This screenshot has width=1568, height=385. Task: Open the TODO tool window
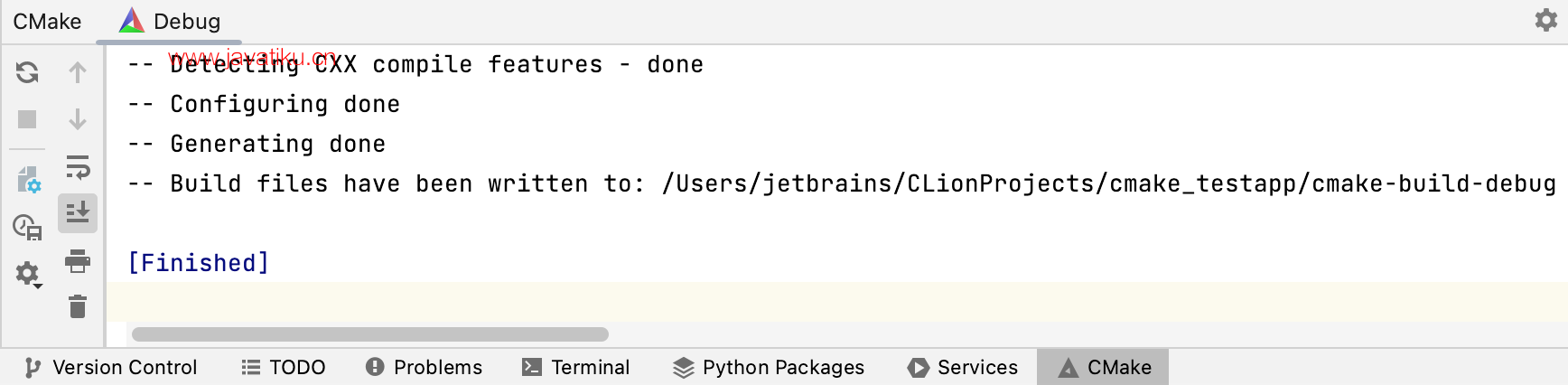click(284, 367)
